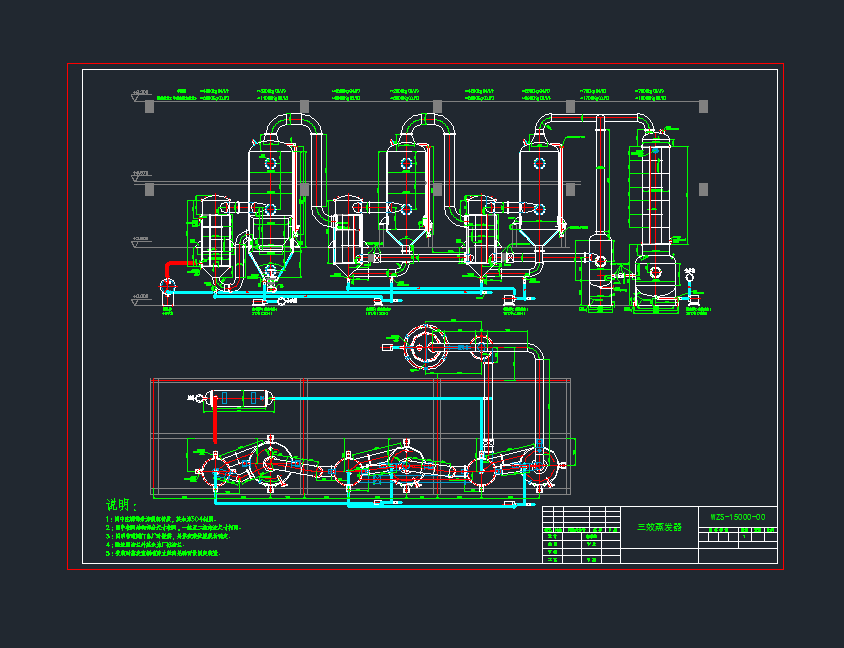844x648 pixels.
Task: Select the long cyan pipe from horizontal tank
Action: click(x=380, y=398)
